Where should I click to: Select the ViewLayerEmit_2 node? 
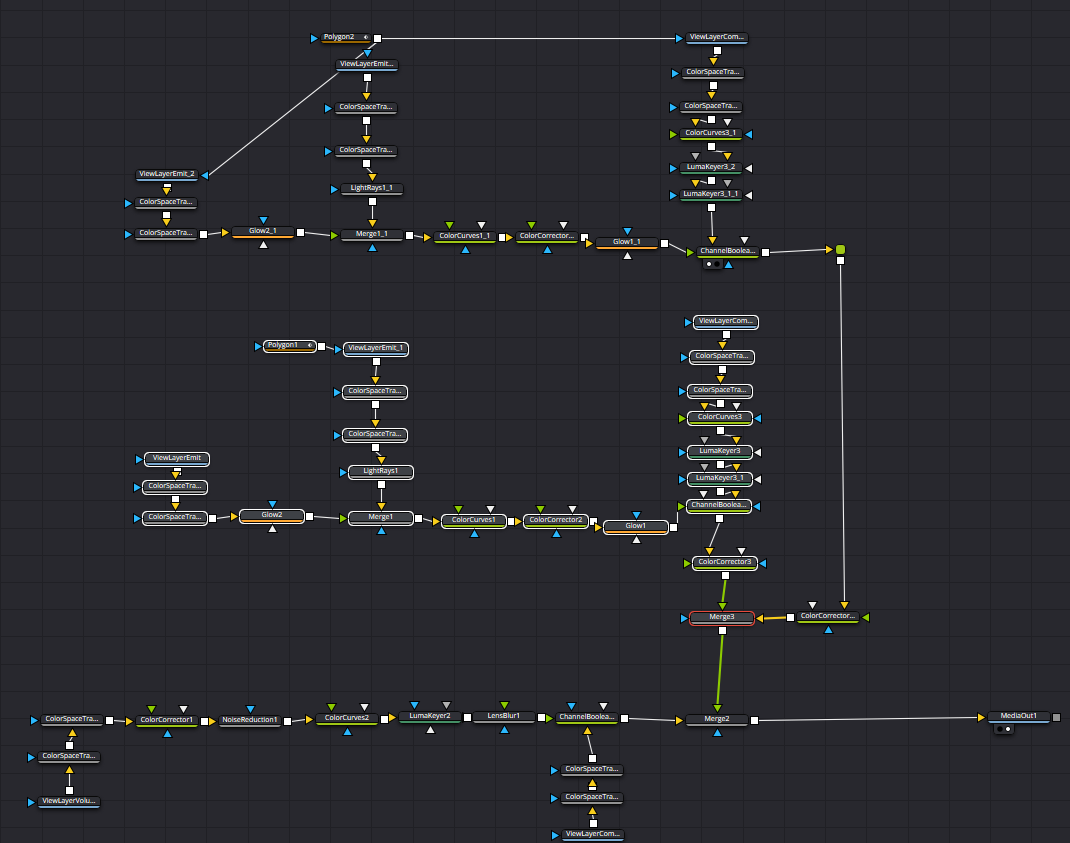pos(167,175)
